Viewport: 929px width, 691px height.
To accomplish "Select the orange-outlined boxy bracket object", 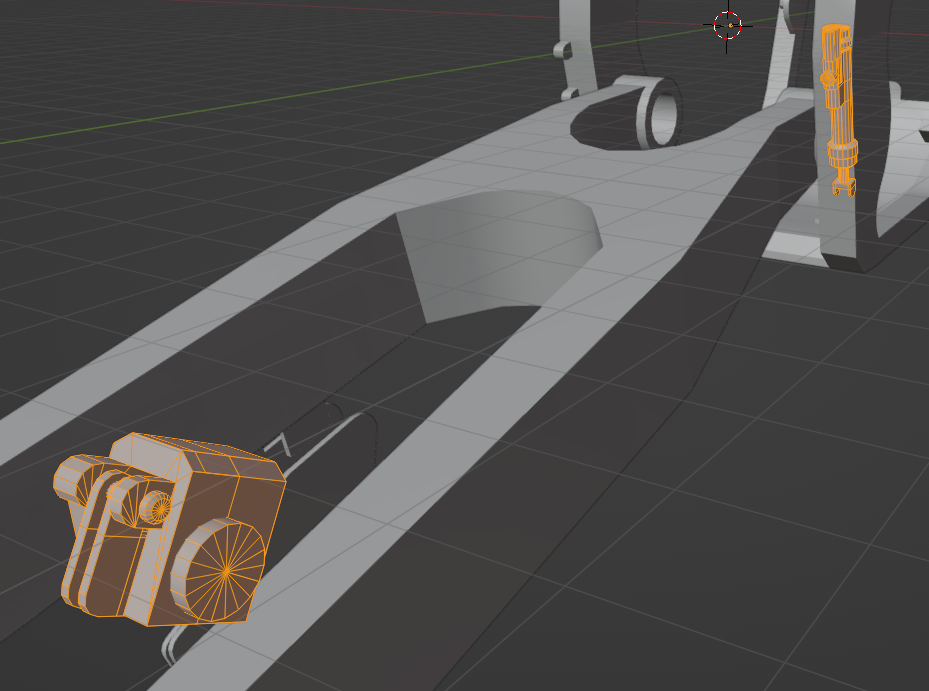I will (x=169, y=529).
